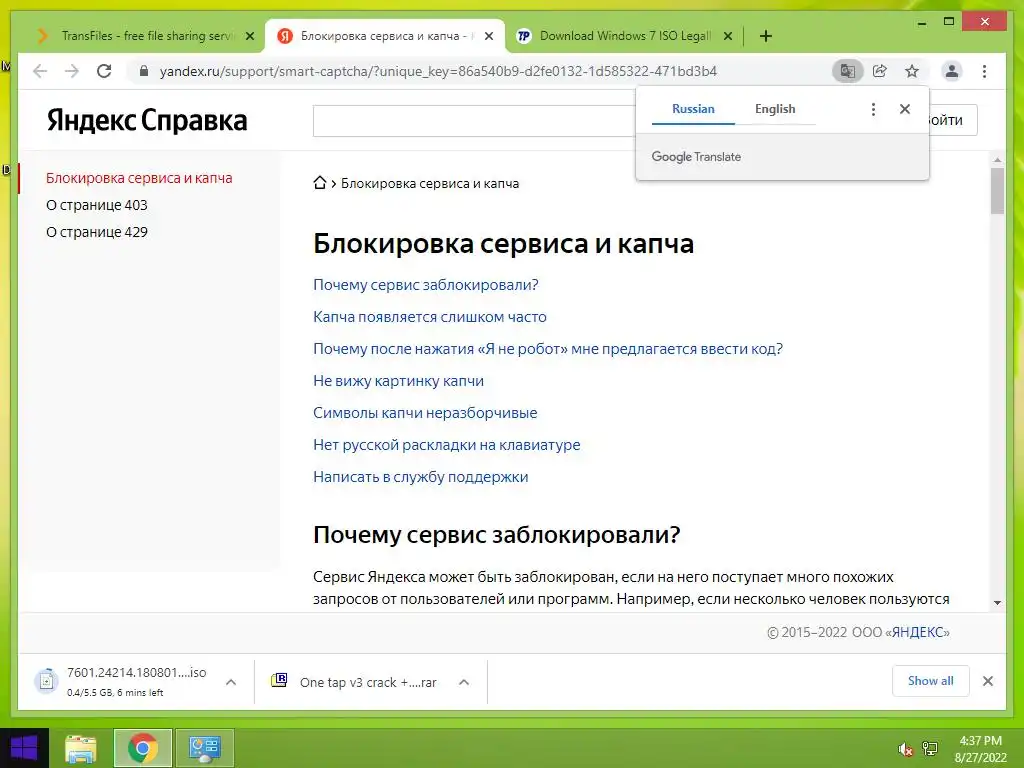
Task: Close the Google Translate popup
Action: (904, 109)
